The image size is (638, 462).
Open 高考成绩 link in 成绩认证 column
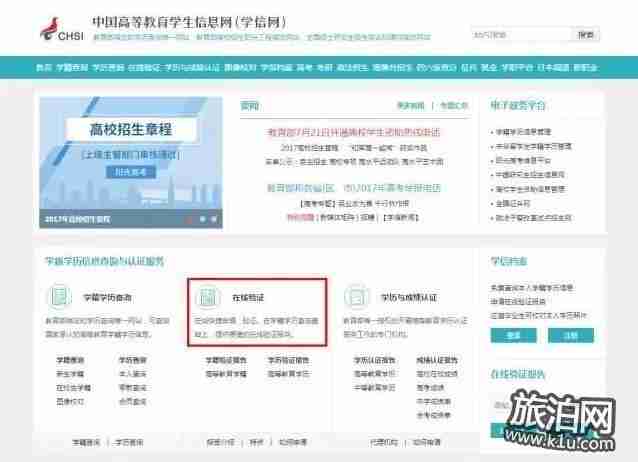(430, 388)
